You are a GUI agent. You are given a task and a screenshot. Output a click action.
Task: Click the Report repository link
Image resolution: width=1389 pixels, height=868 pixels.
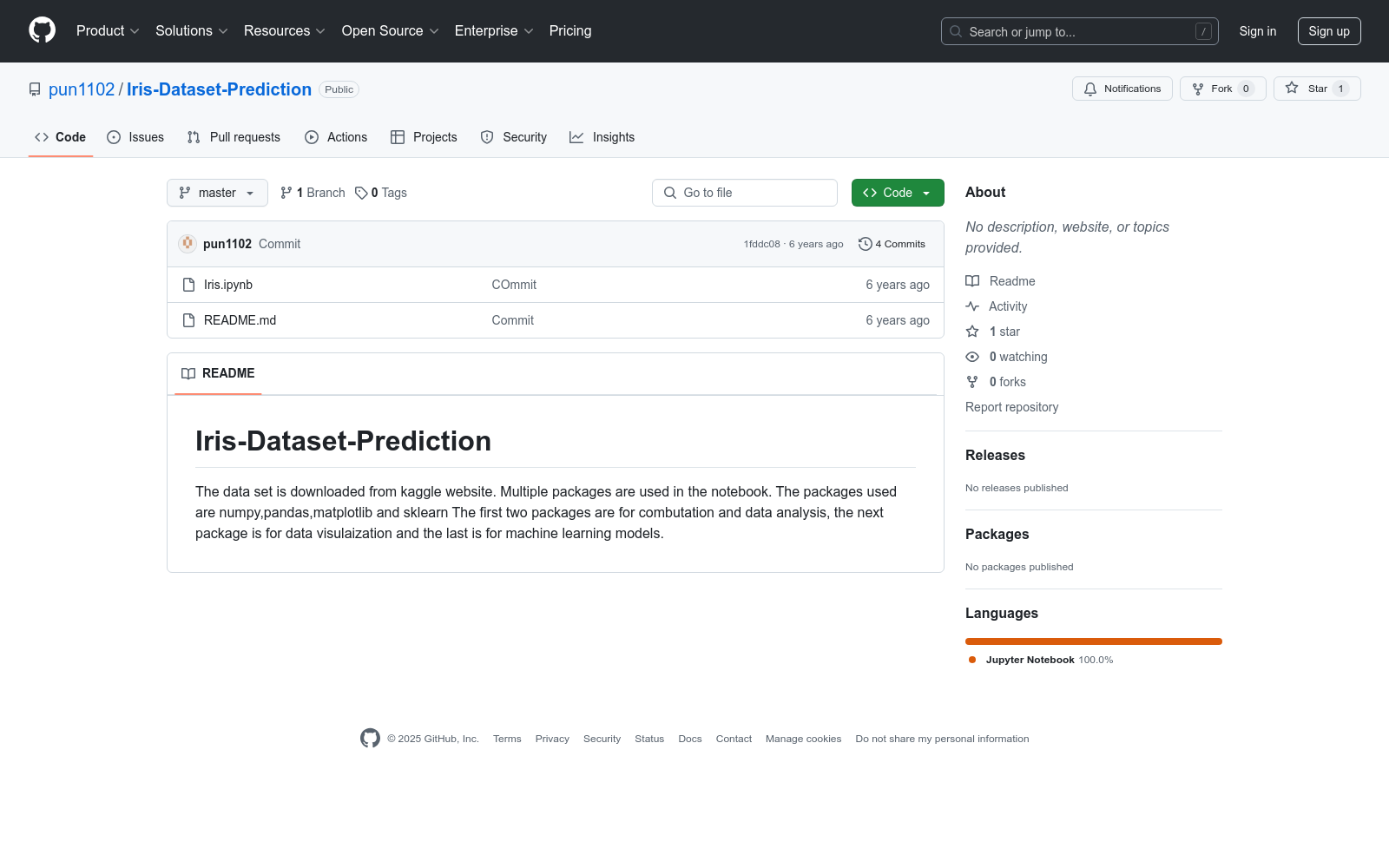[x=1011, y=407]
